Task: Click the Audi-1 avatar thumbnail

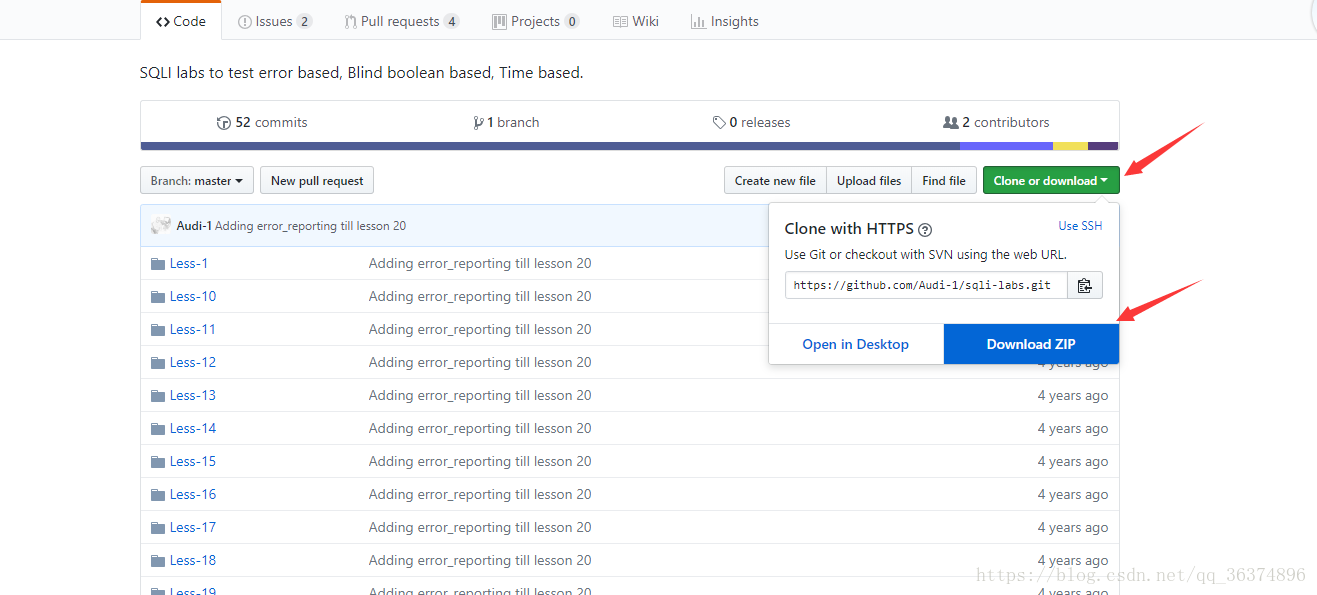Action: tap(161, 226)
